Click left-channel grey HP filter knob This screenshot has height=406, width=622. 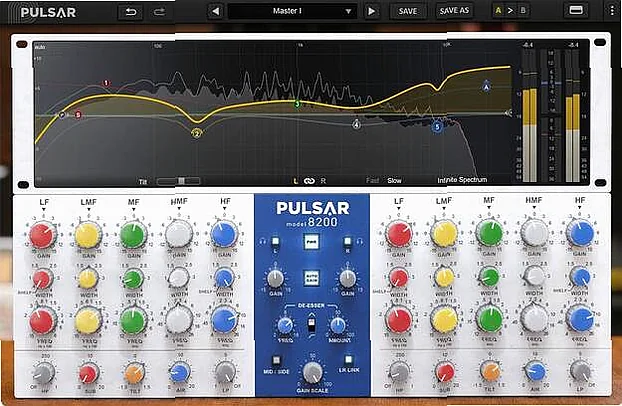tap(43, 373)
